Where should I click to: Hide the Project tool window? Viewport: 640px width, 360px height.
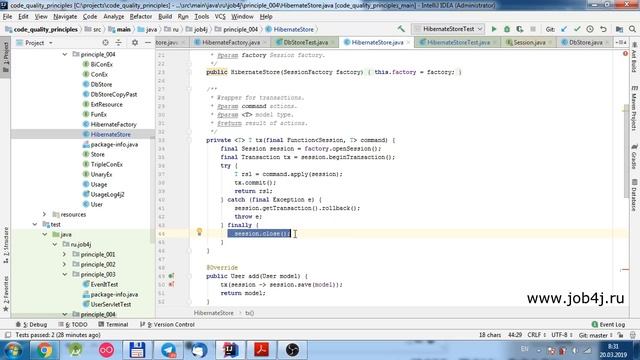tap(148, 42)
